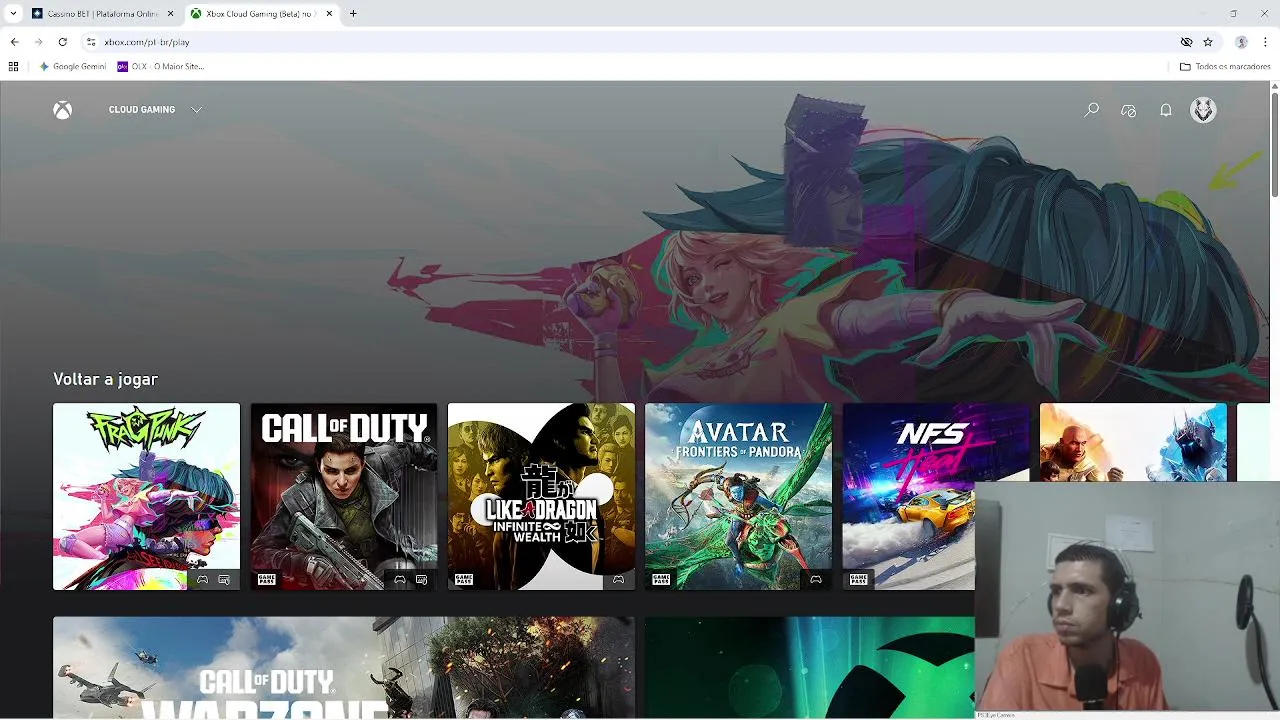Click the controller disconnected status icon
The image size is (1280, 720).
(1129, 110)
